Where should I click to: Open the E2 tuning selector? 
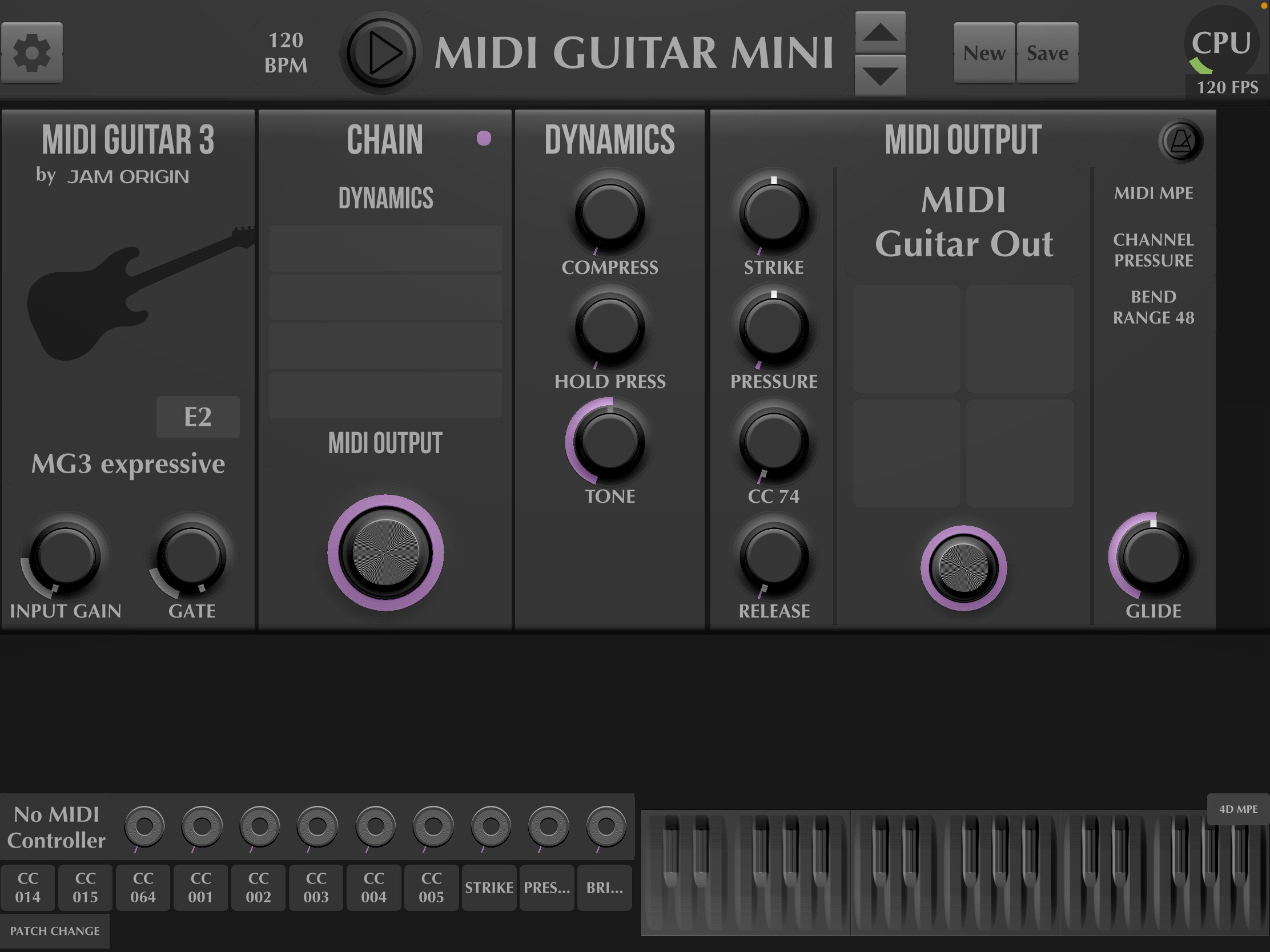point(198,417)
